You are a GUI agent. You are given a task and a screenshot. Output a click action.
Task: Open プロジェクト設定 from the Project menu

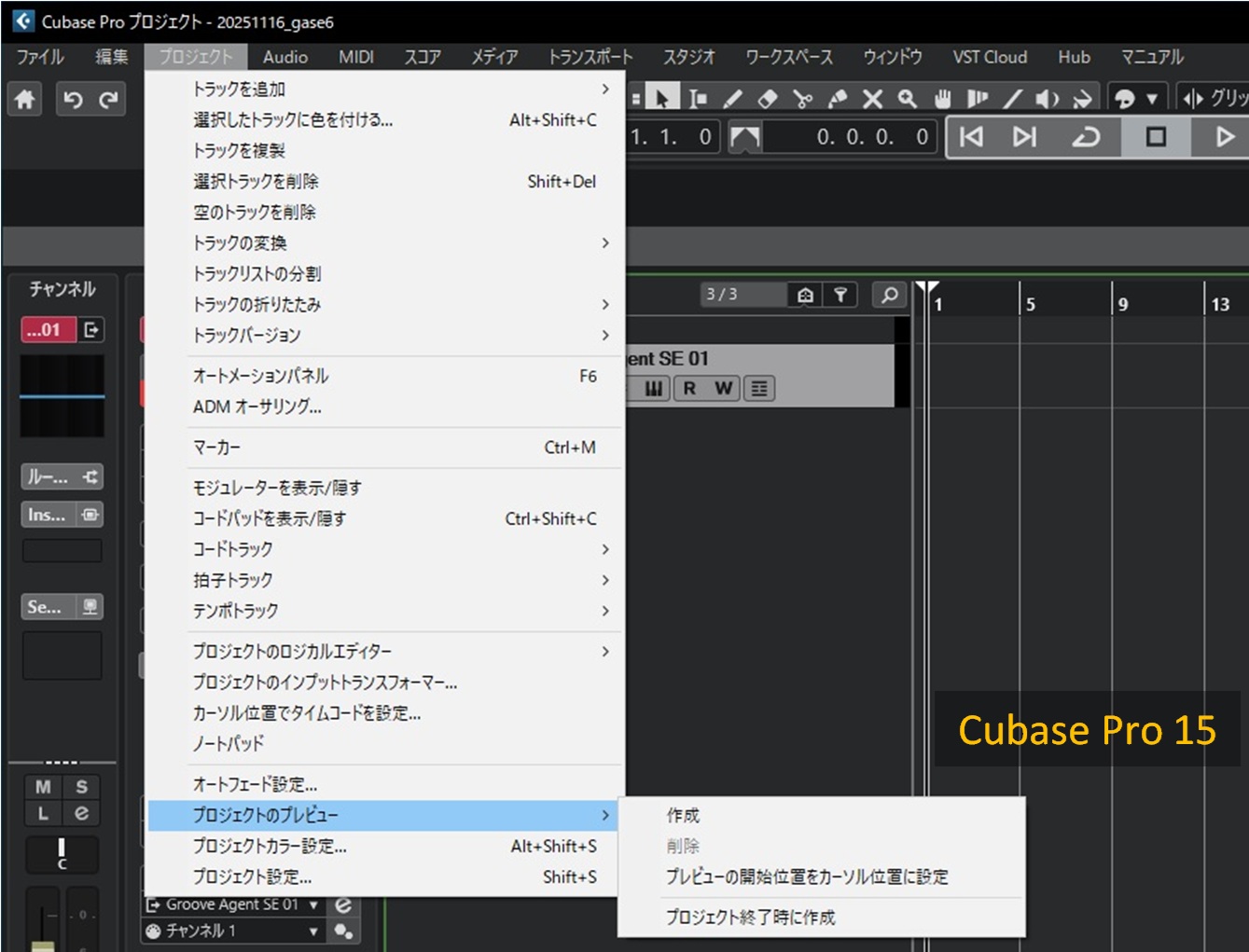(x=254, y=876)
